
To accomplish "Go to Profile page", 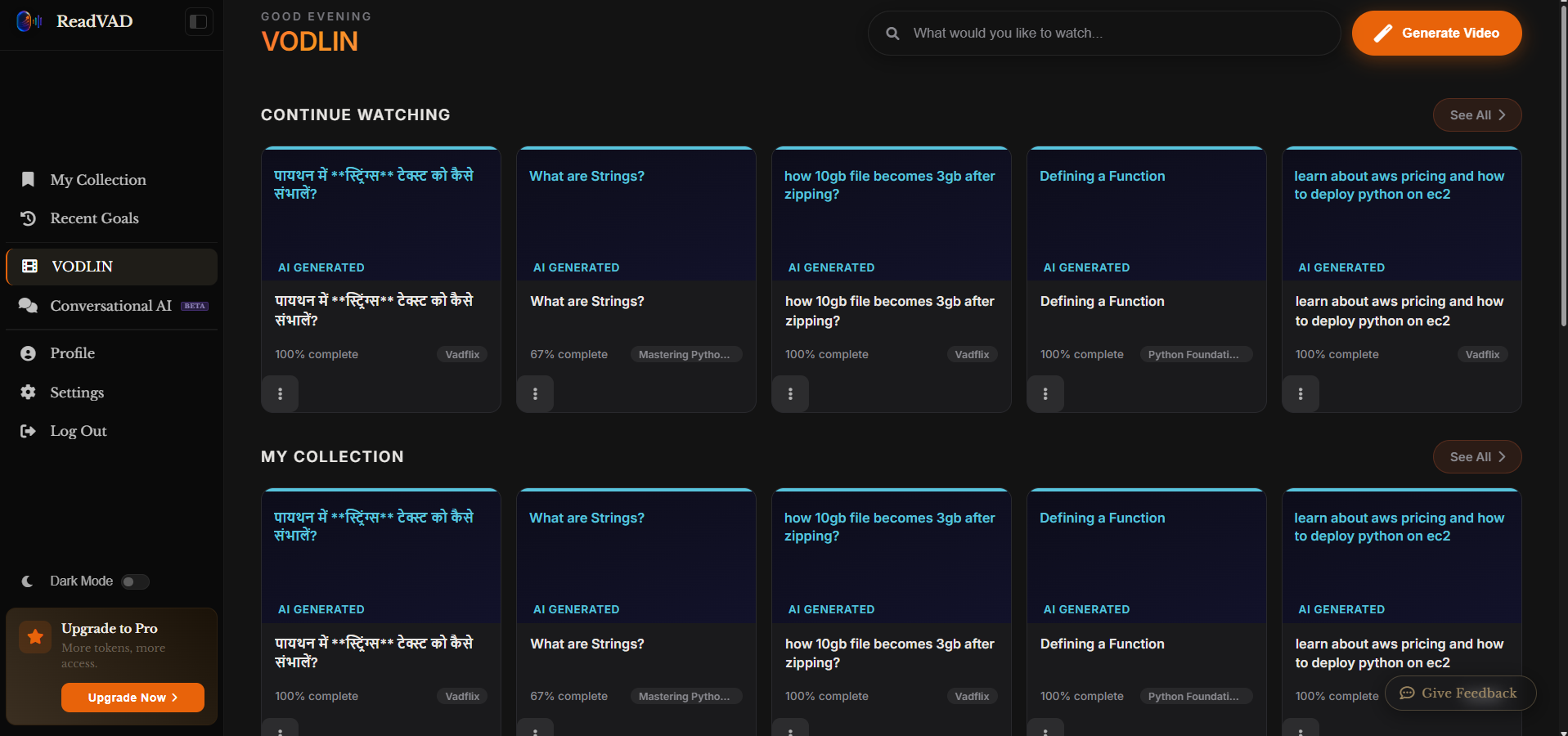I will [x=111, y=353].
